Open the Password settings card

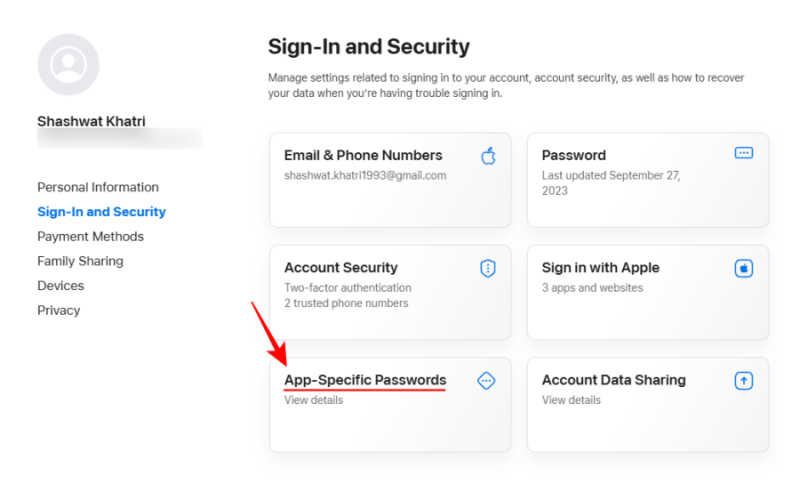[x=647, y=180]
